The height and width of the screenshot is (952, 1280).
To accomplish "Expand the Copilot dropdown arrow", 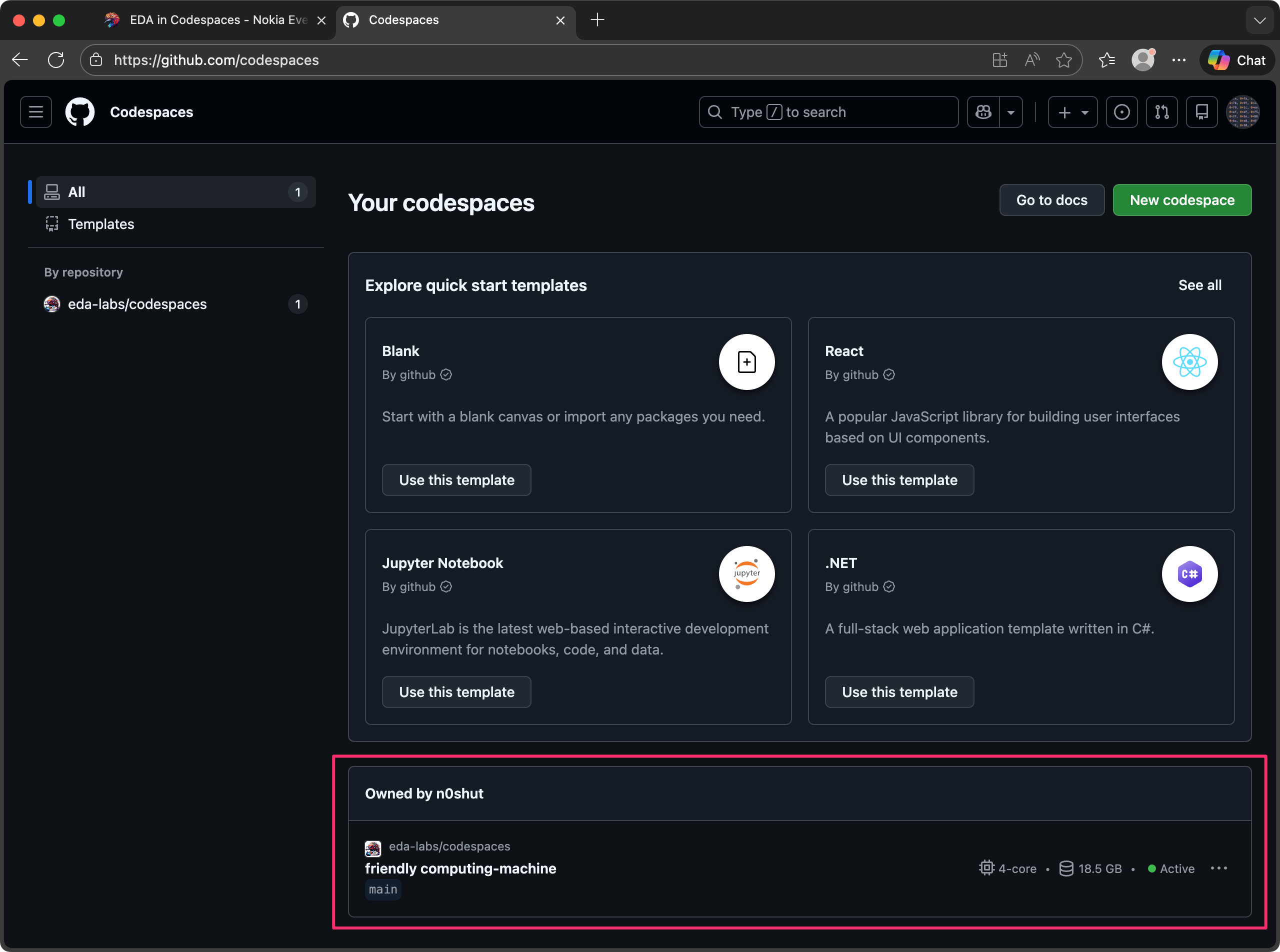I will tap(1011, 112).
